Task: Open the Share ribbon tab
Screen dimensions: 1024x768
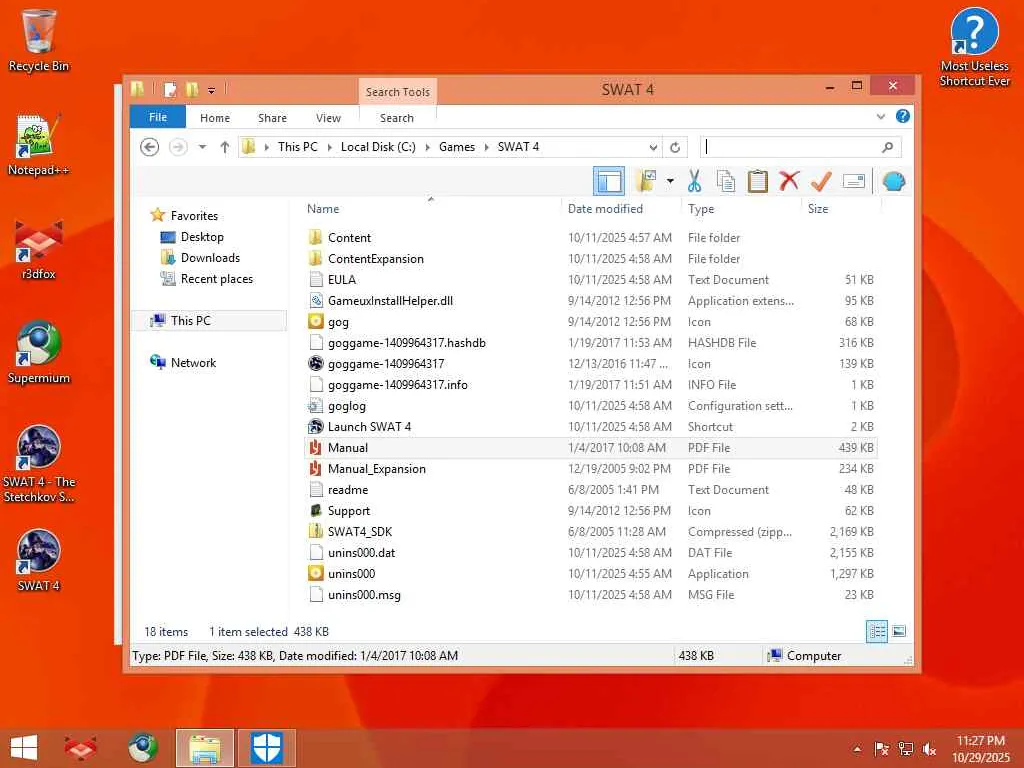Action: point(272,118)
